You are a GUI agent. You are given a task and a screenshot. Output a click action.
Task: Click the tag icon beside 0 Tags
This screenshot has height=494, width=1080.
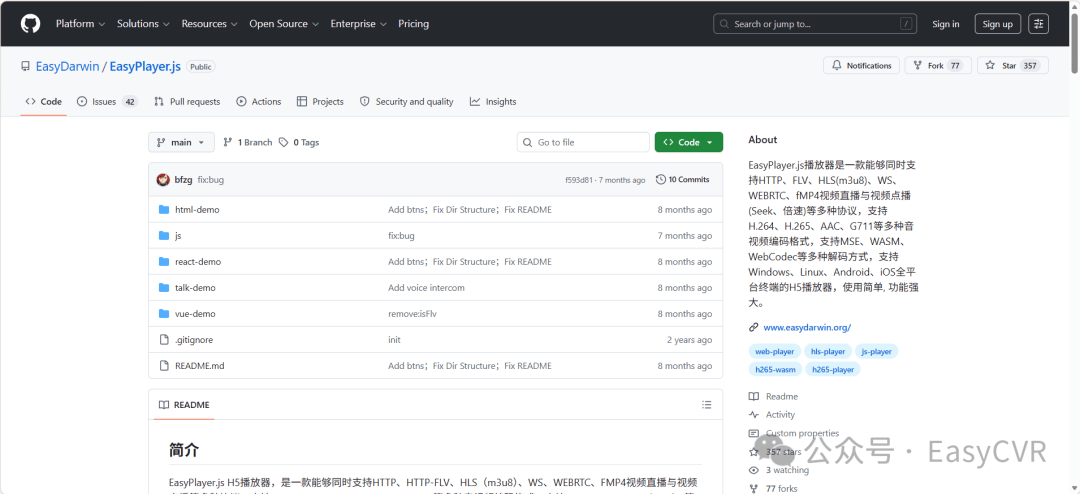(284, 143)
